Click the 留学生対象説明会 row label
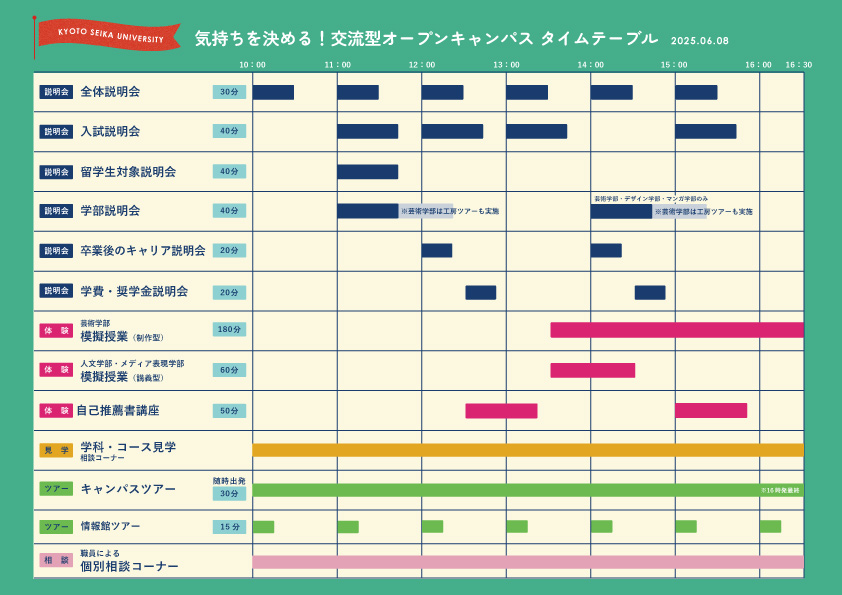The width and height of the screenshot is (842, 595). point(128,172)
